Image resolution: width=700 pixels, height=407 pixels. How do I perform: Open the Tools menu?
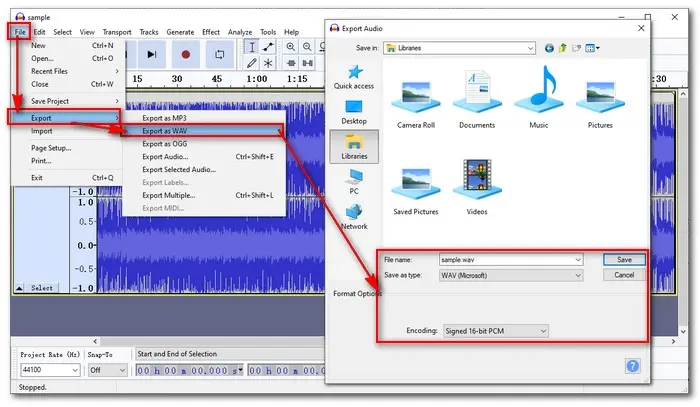268,32
